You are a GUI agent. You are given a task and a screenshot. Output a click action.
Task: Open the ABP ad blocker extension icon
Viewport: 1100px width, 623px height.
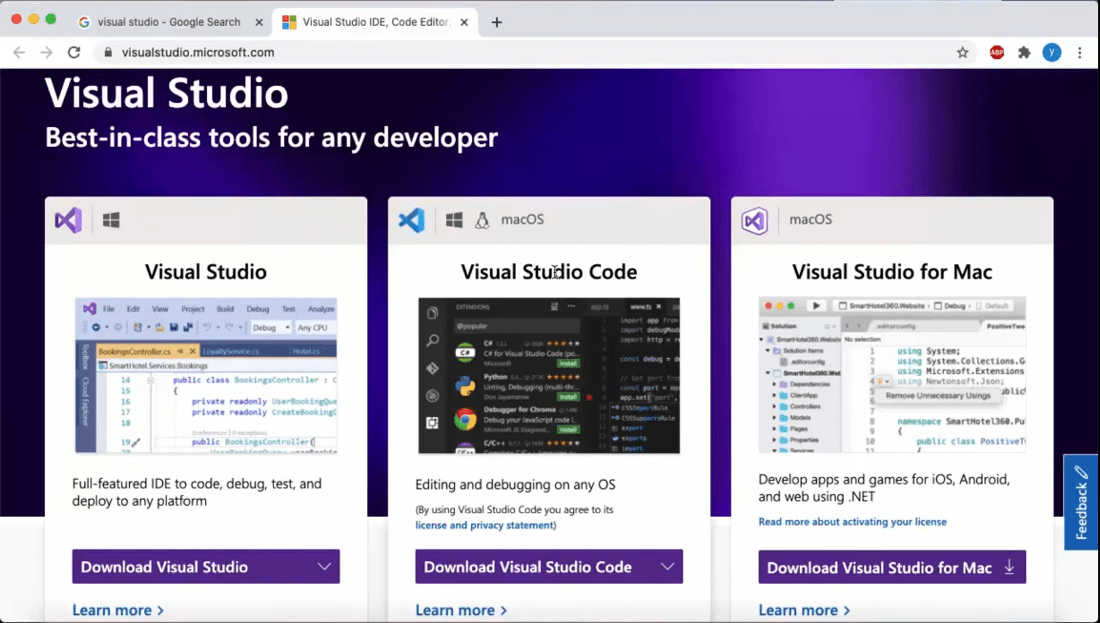click(997, 53)
